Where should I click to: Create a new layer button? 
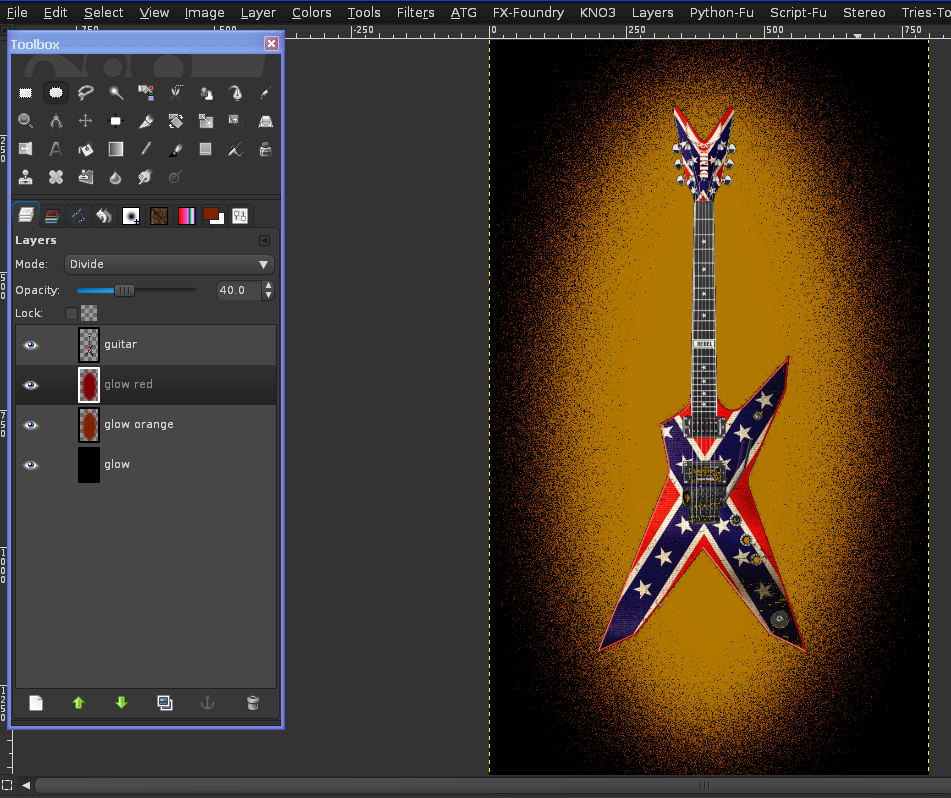coord(36,703)
